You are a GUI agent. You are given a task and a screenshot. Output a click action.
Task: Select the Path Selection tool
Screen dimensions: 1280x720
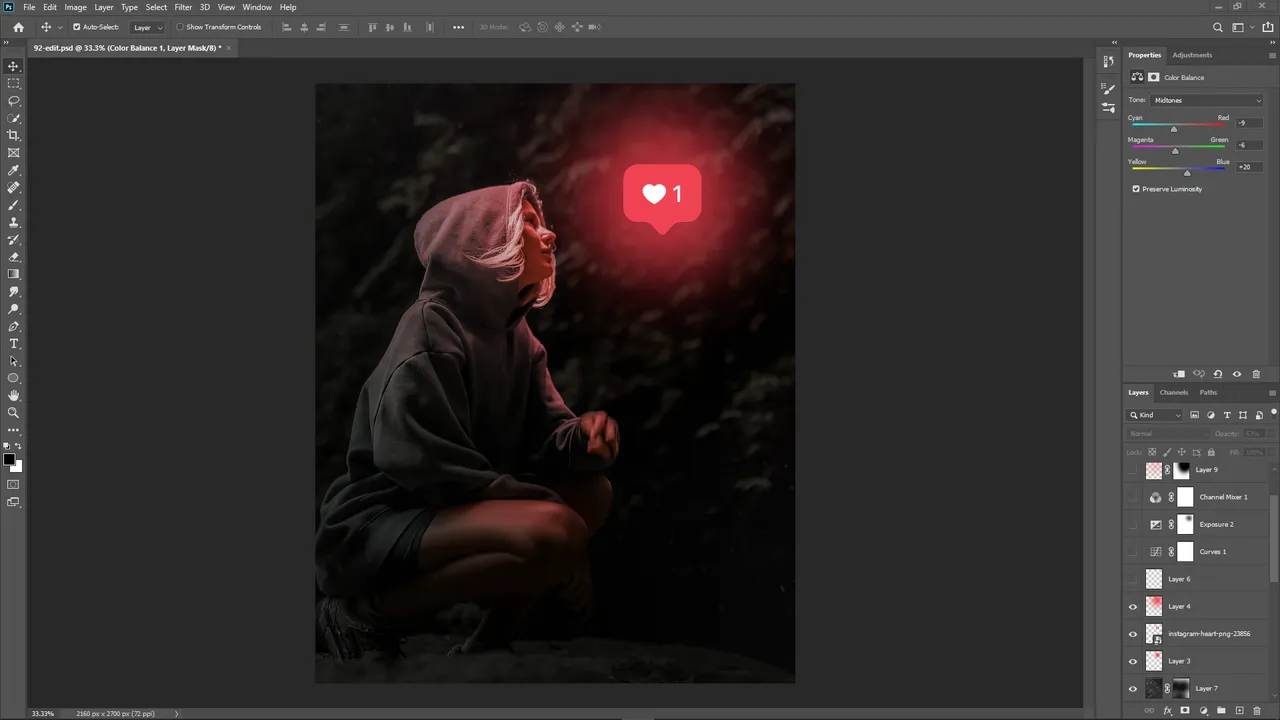pos(13,361)
